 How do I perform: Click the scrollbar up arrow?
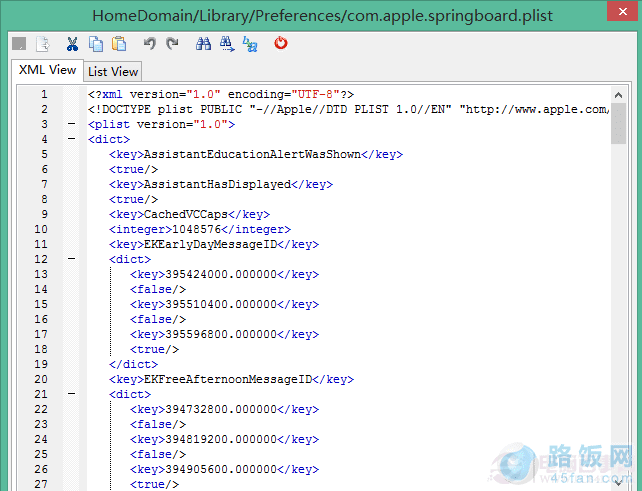[x=618, y=95]
